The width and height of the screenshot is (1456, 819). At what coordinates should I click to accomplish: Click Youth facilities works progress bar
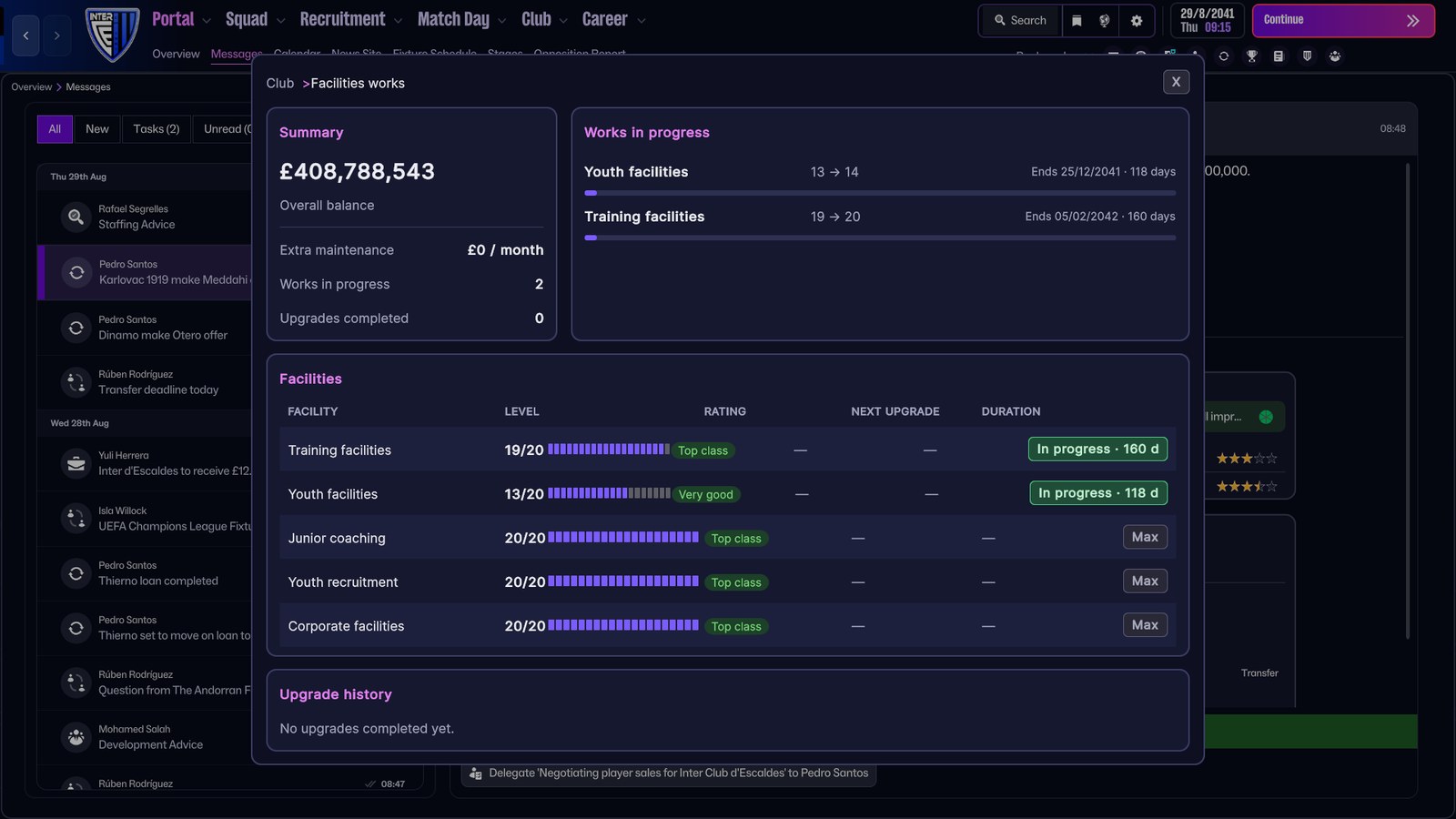click(x=880, y=193)
